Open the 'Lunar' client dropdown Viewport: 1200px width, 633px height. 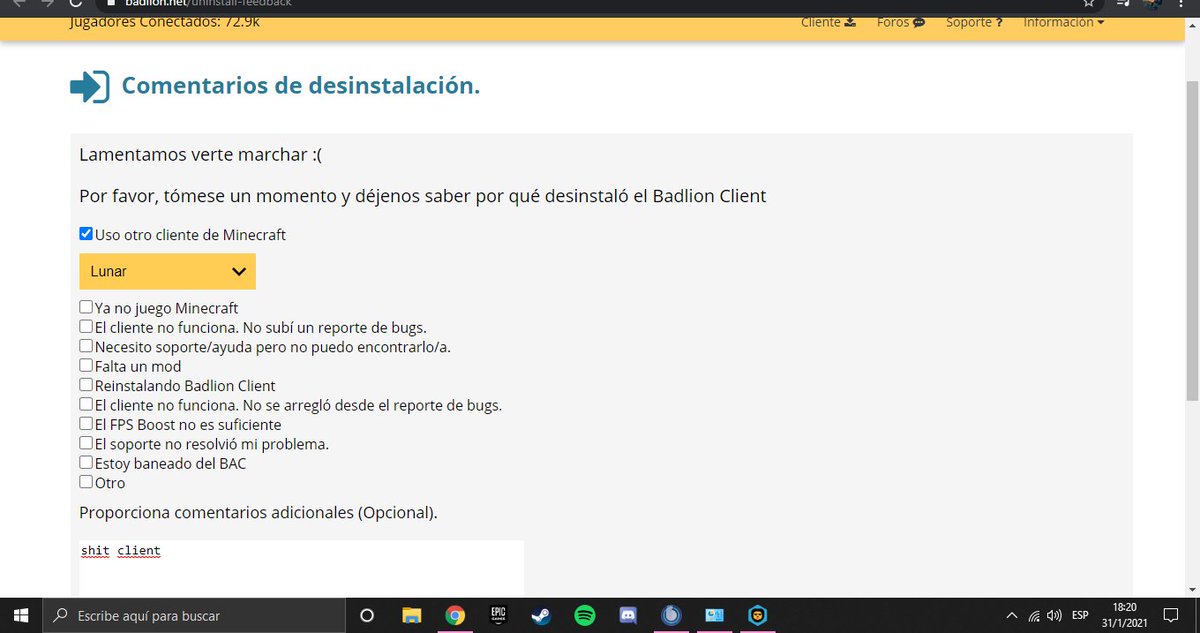point(167,271)
